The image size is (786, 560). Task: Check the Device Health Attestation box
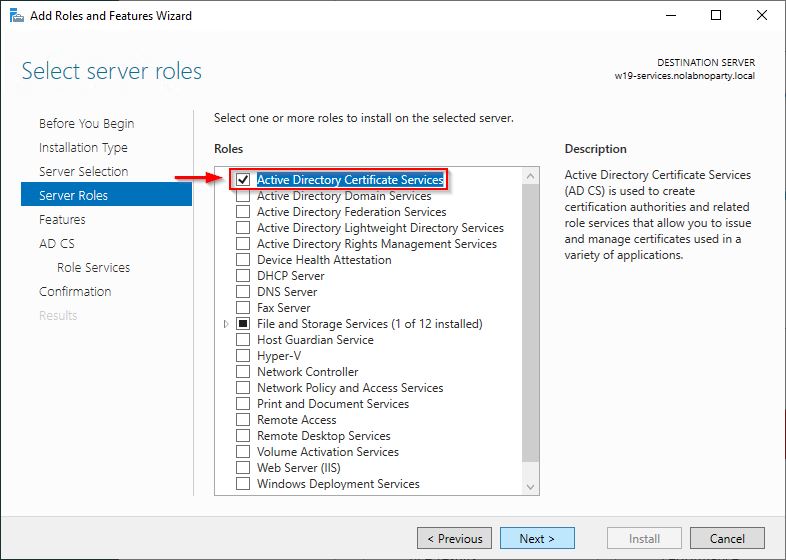coord(243,260)
